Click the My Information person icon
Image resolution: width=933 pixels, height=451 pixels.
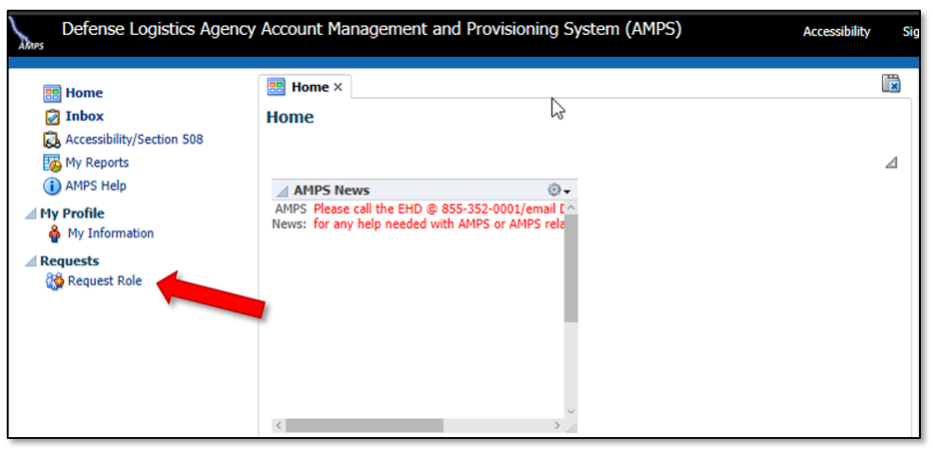point(55,234)
